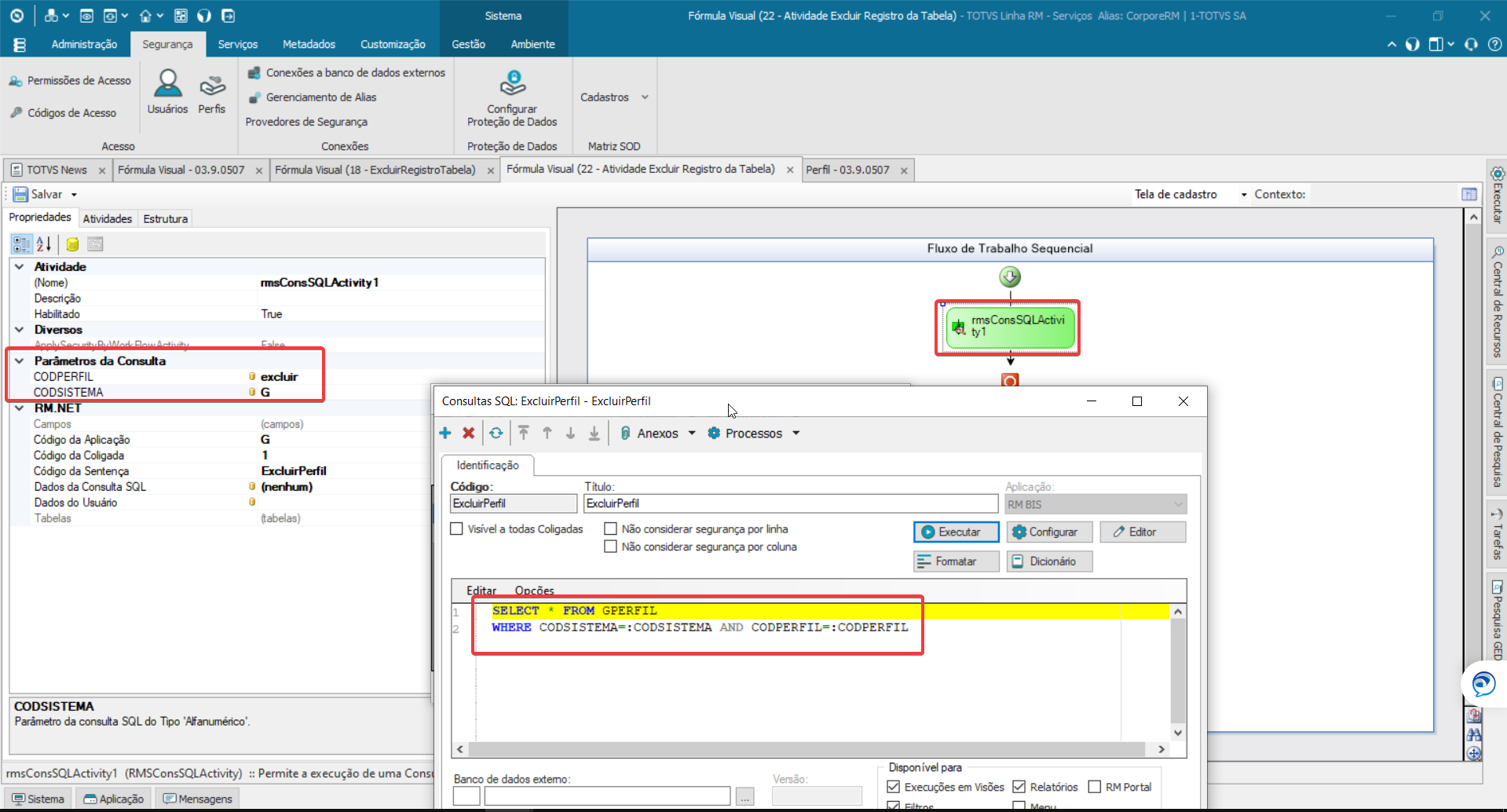Open the Mensagens status bar tab
Viewport: 1507px width, 812px height.
198,799
